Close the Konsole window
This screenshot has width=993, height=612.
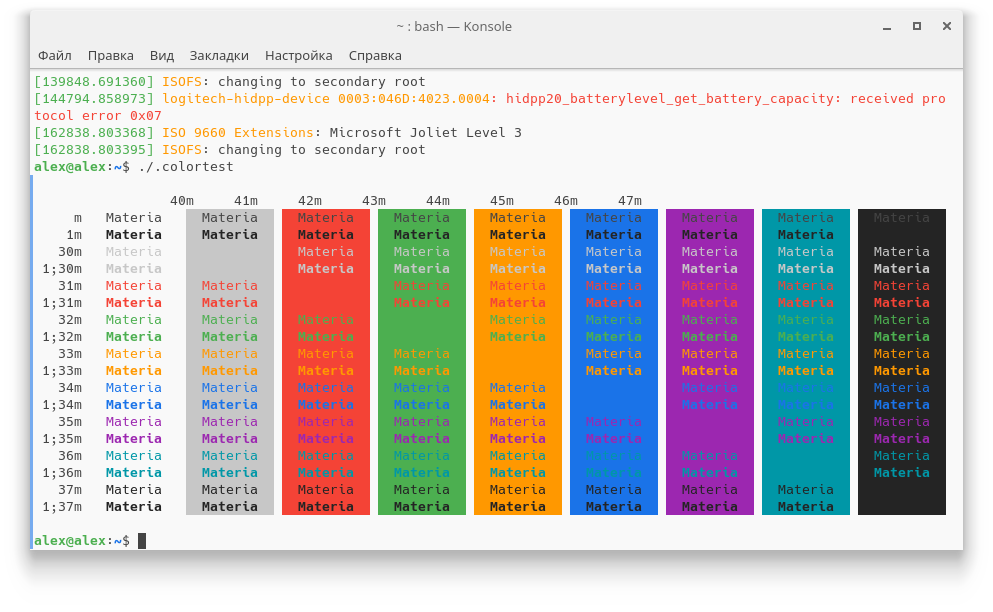point(947,26)
